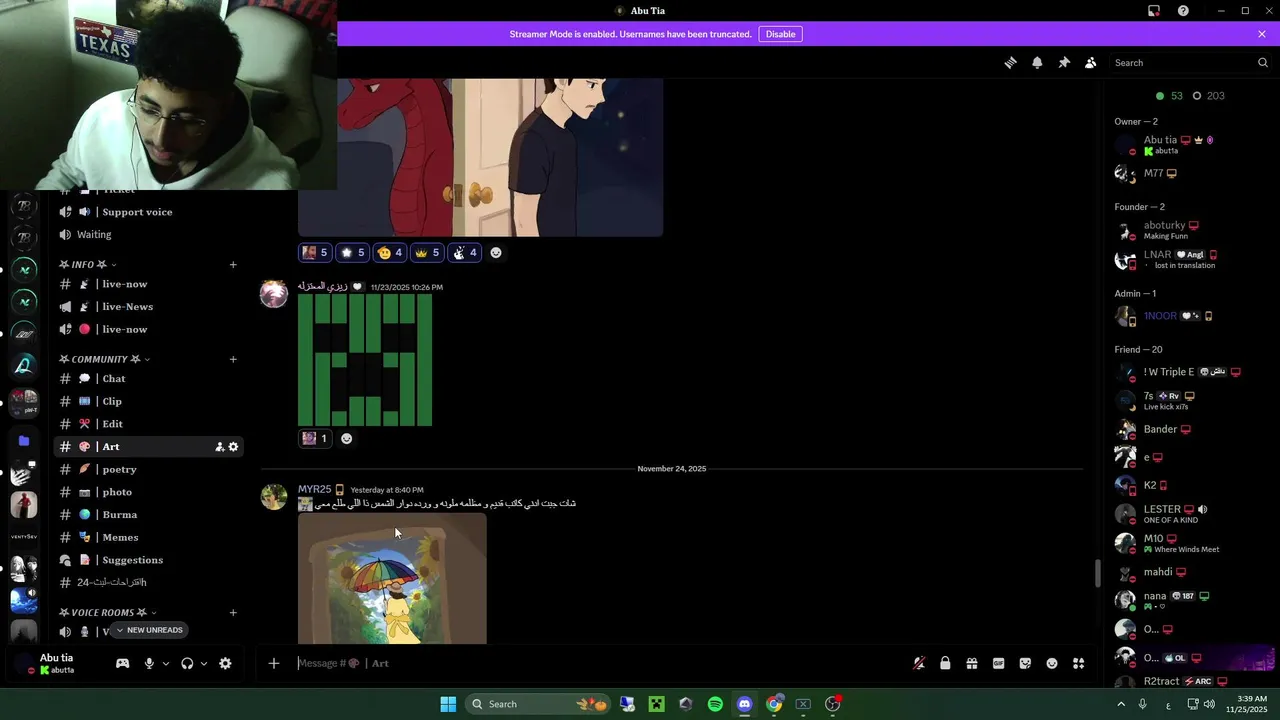The height and width of the screenshot is (720, 1280).
Task: Add a channel to VOICE ROOMS category
Action: (233, 612)
